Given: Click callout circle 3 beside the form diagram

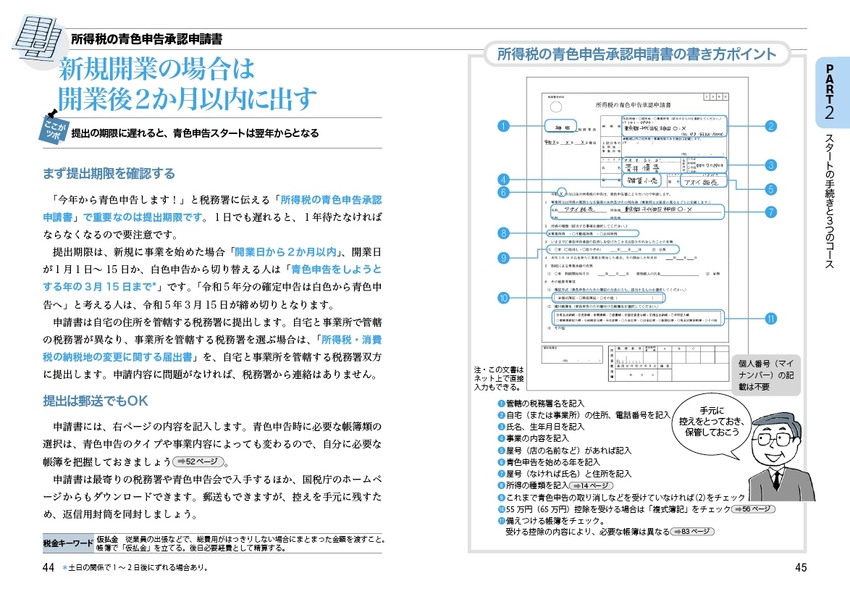Looking at the screenshot, I should click(x=770, y=165).
